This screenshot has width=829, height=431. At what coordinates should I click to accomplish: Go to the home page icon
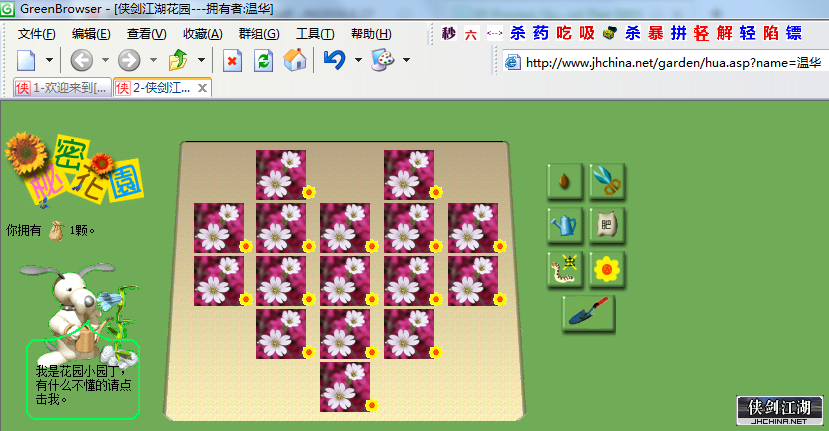click(294, 60)
